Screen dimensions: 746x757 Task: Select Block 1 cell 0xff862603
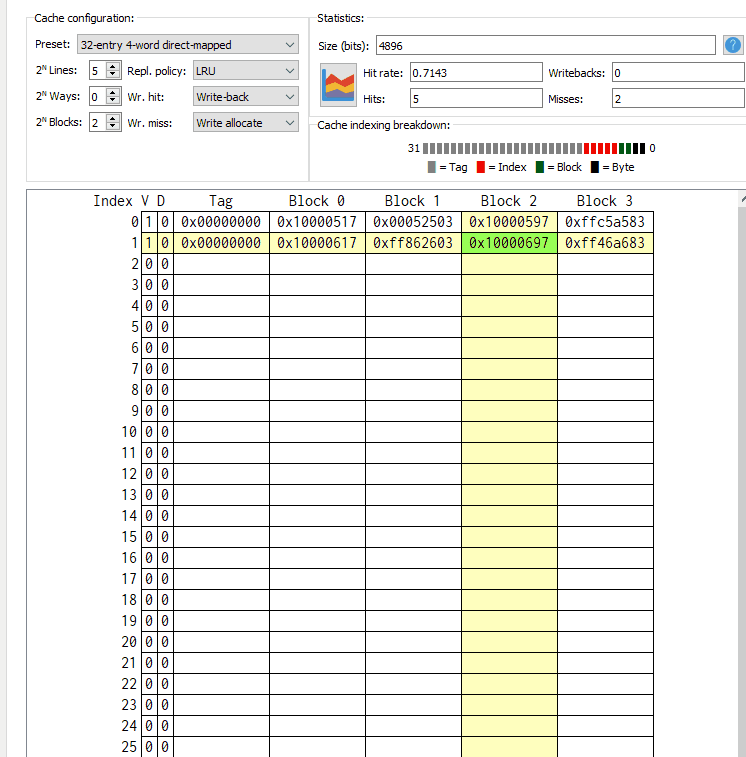[x=413, y=243]
